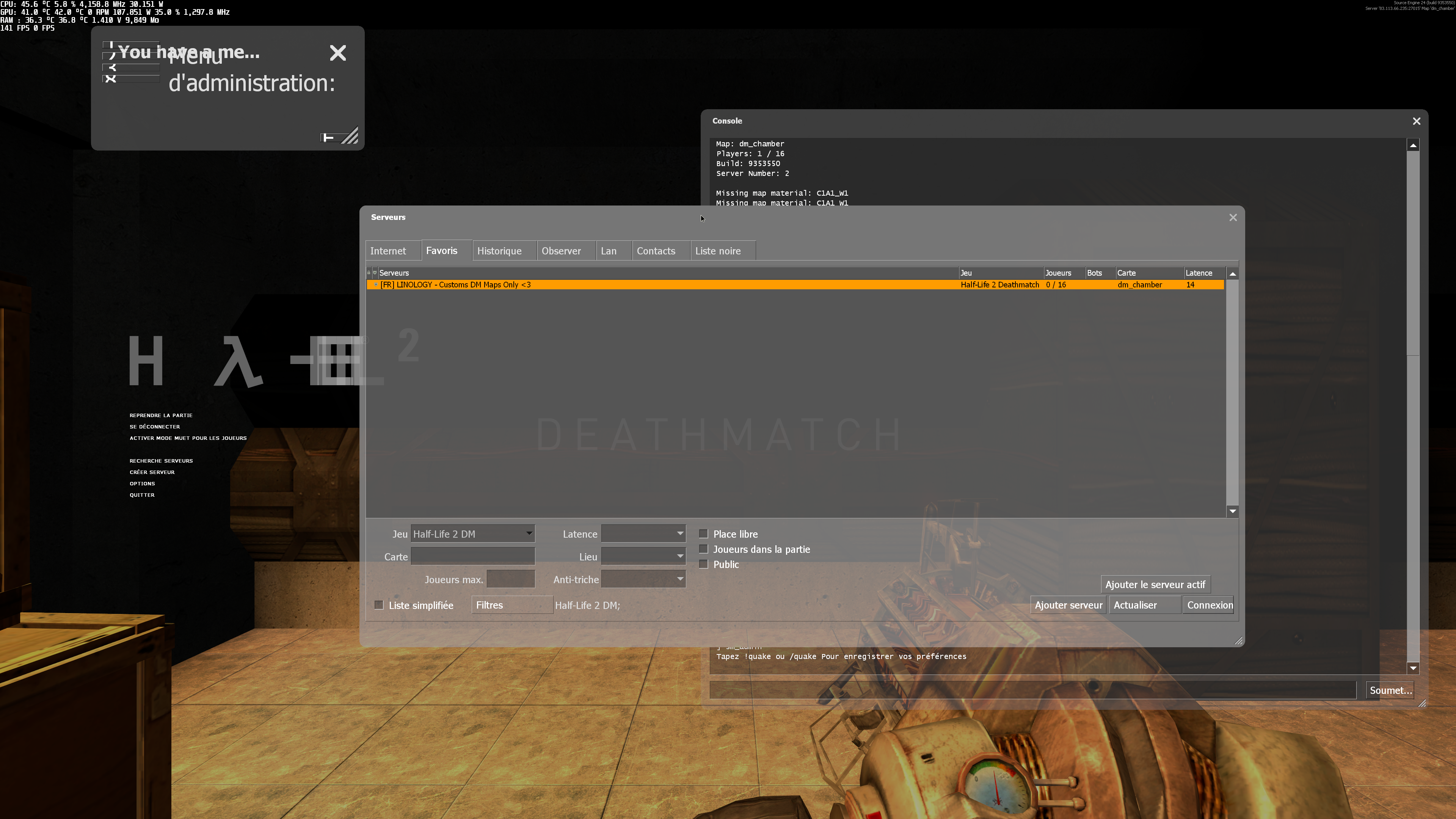Click the server list scrollbar track
Image resolution: width=1456 pixels, height=819 pixels.
click(1233, 392)
